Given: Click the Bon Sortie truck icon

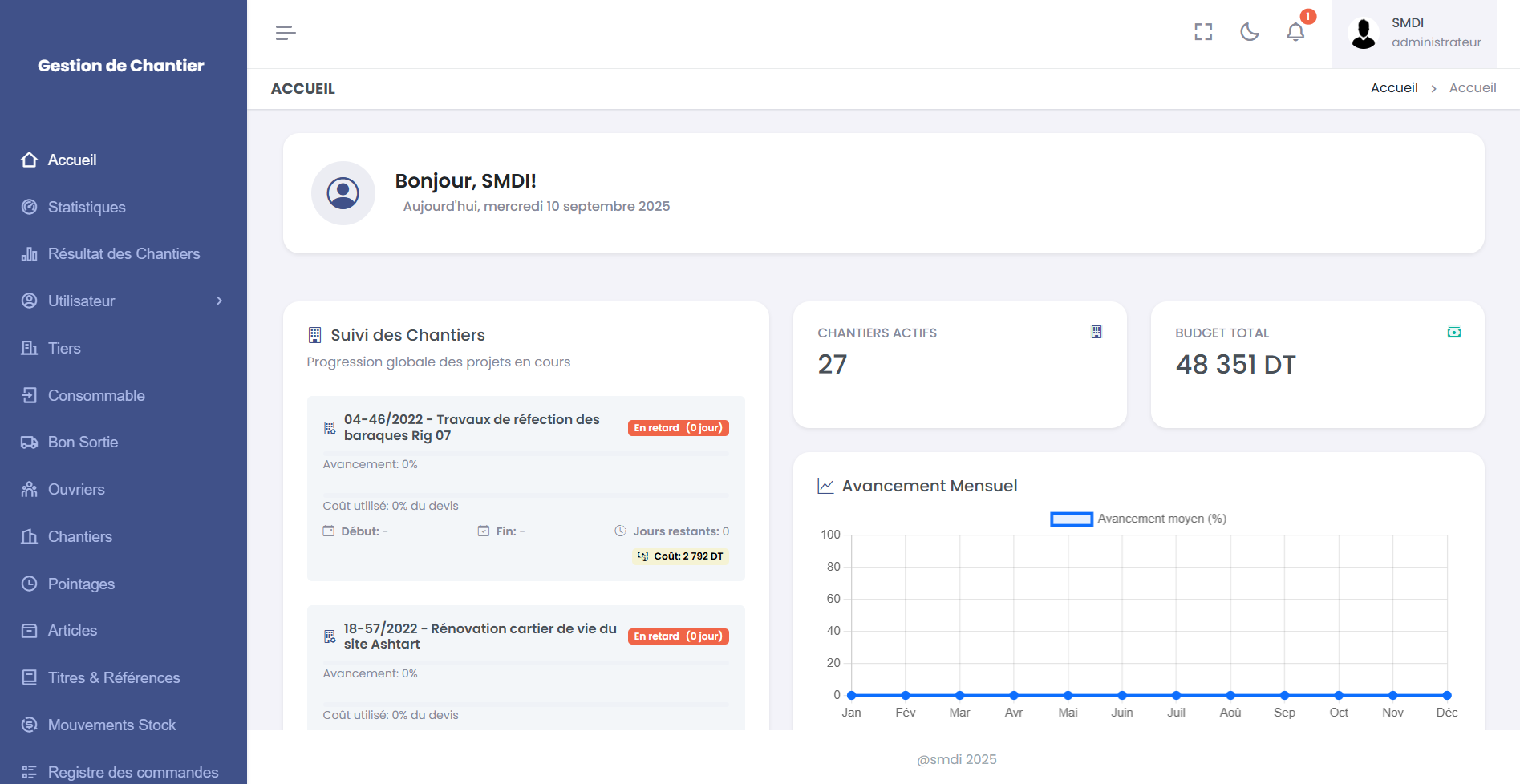Looking at the screenshot, I should tap(30, 443).
